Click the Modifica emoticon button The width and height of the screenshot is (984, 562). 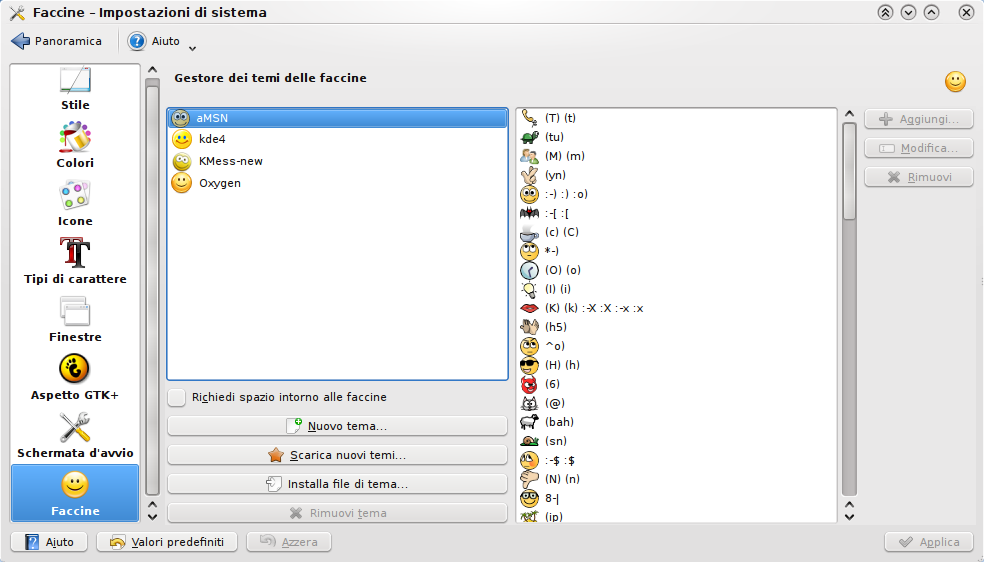(919, 148)
